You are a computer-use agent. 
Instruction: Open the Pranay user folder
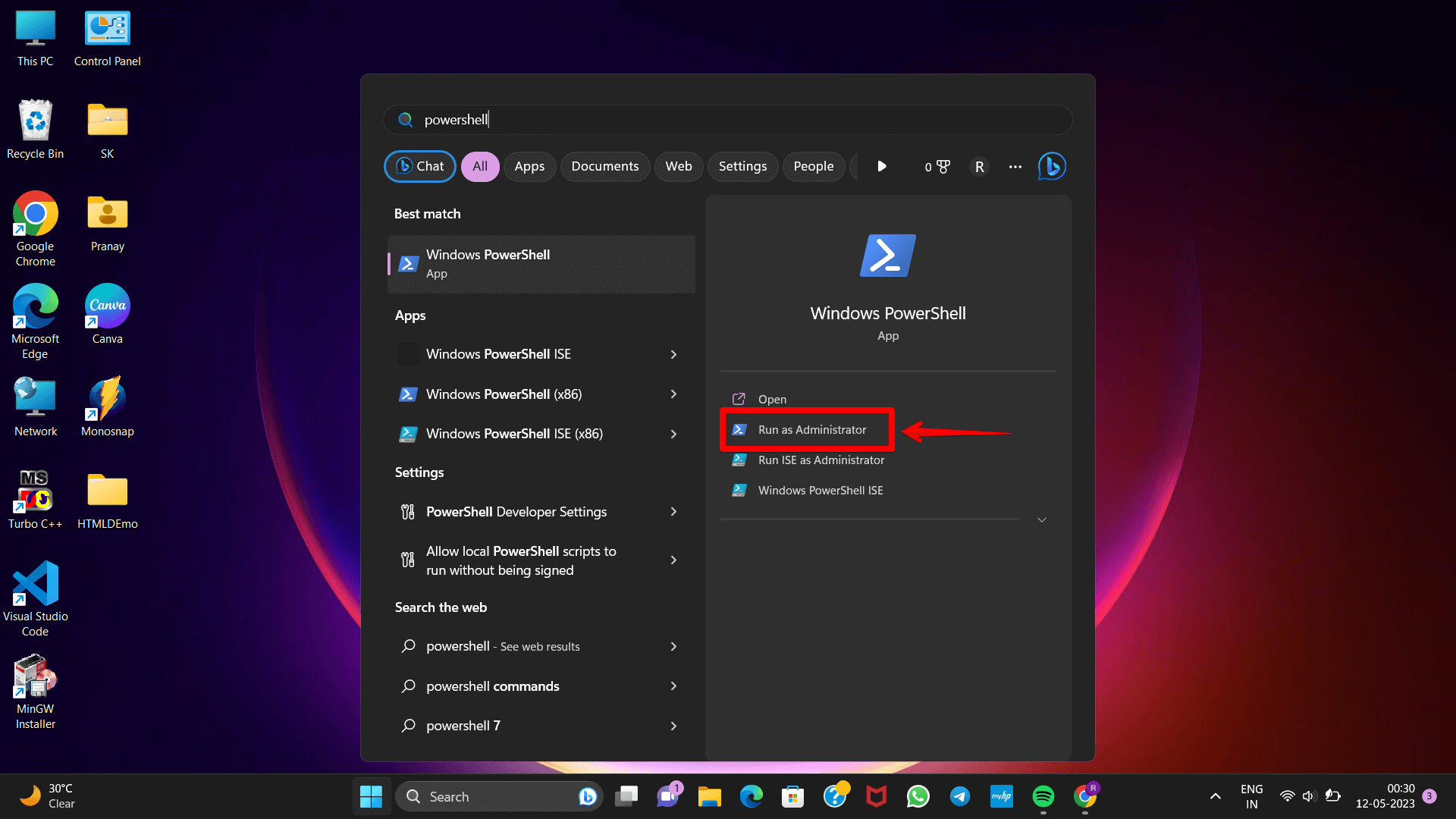pyautogui.click(x=107, y=224)
